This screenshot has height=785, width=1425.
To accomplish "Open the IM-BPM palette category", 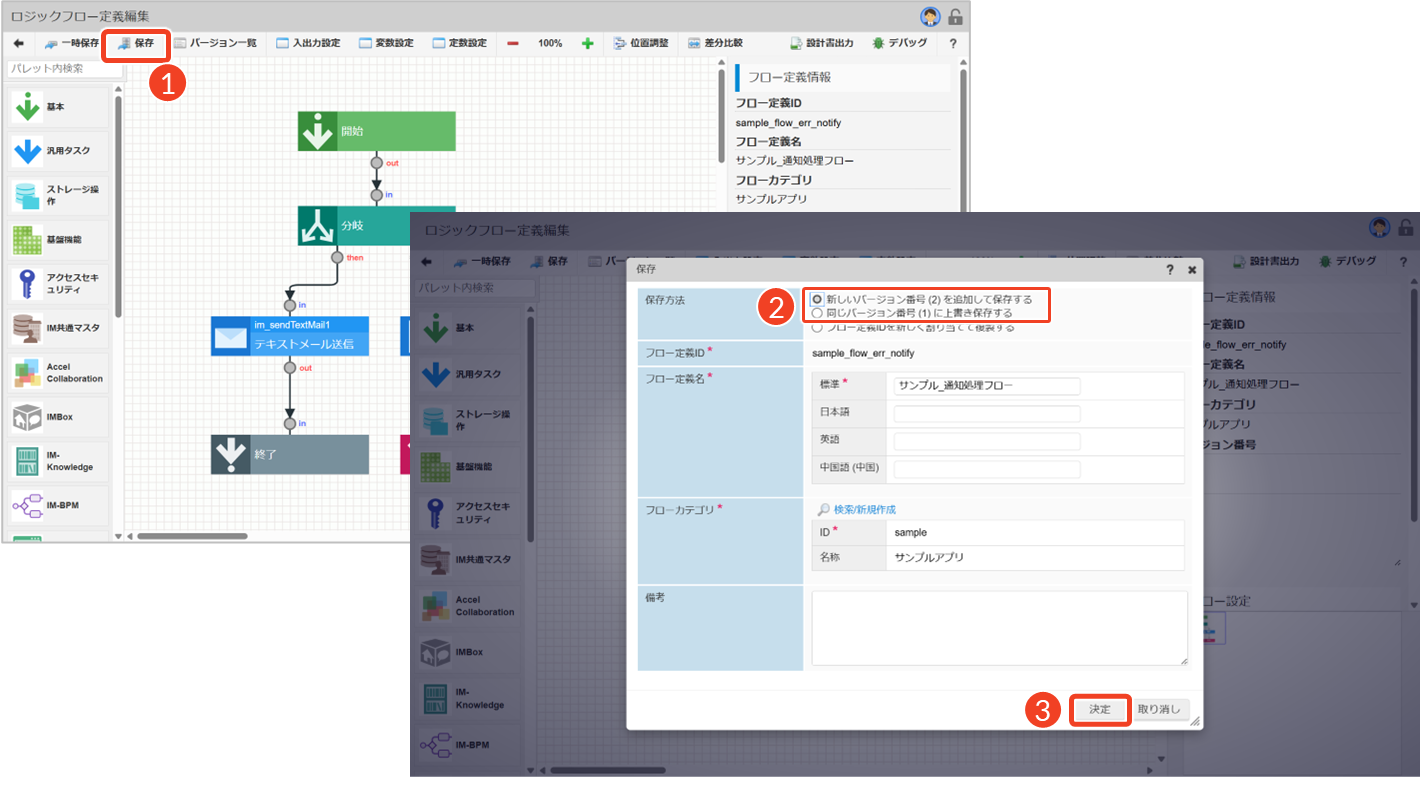I will pyautogui.click(x=27, y=506).
